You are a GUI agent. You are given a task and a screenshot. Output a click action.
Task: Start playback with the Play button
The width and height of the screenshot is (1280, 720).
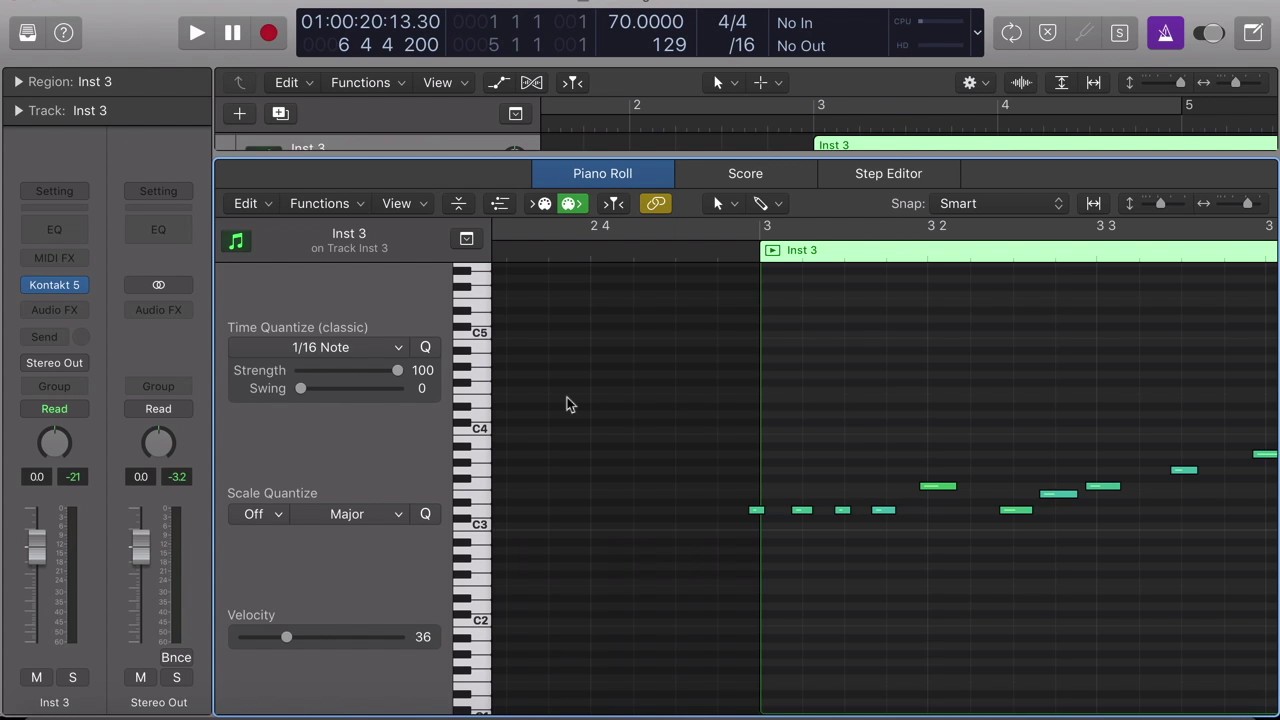(197, 33)
